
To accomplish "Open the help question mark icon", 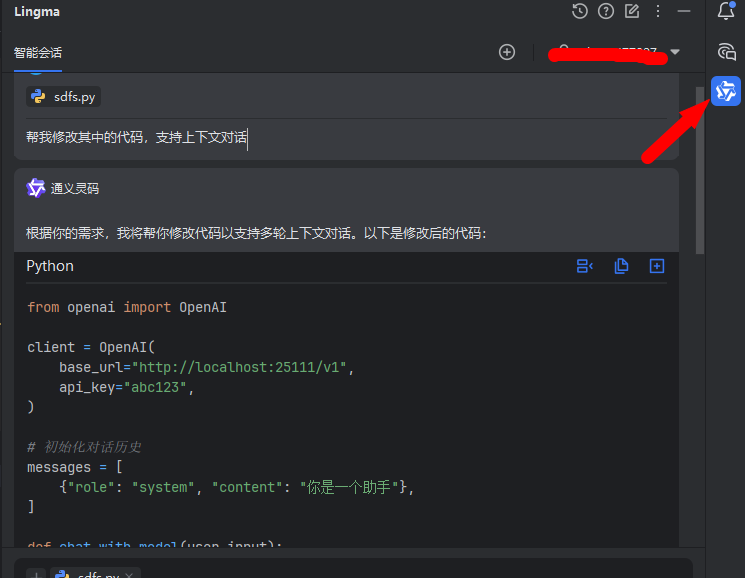I will (x=605, y=11).
